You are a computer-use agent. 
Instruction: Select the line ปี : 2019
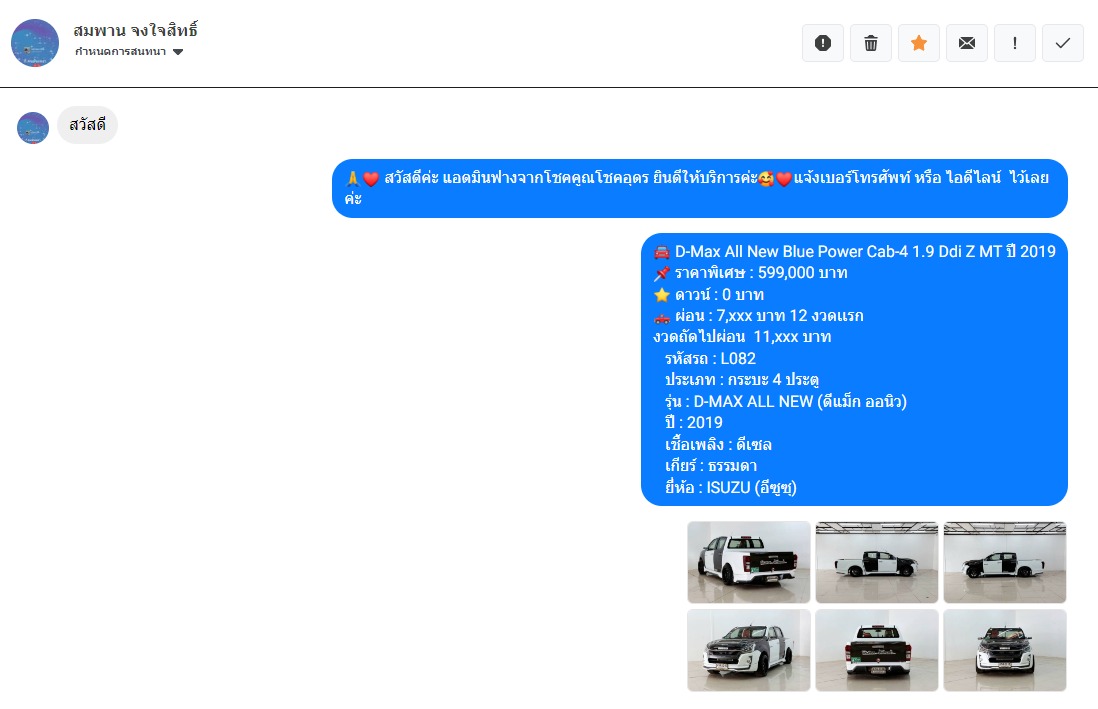pos(694,422)
